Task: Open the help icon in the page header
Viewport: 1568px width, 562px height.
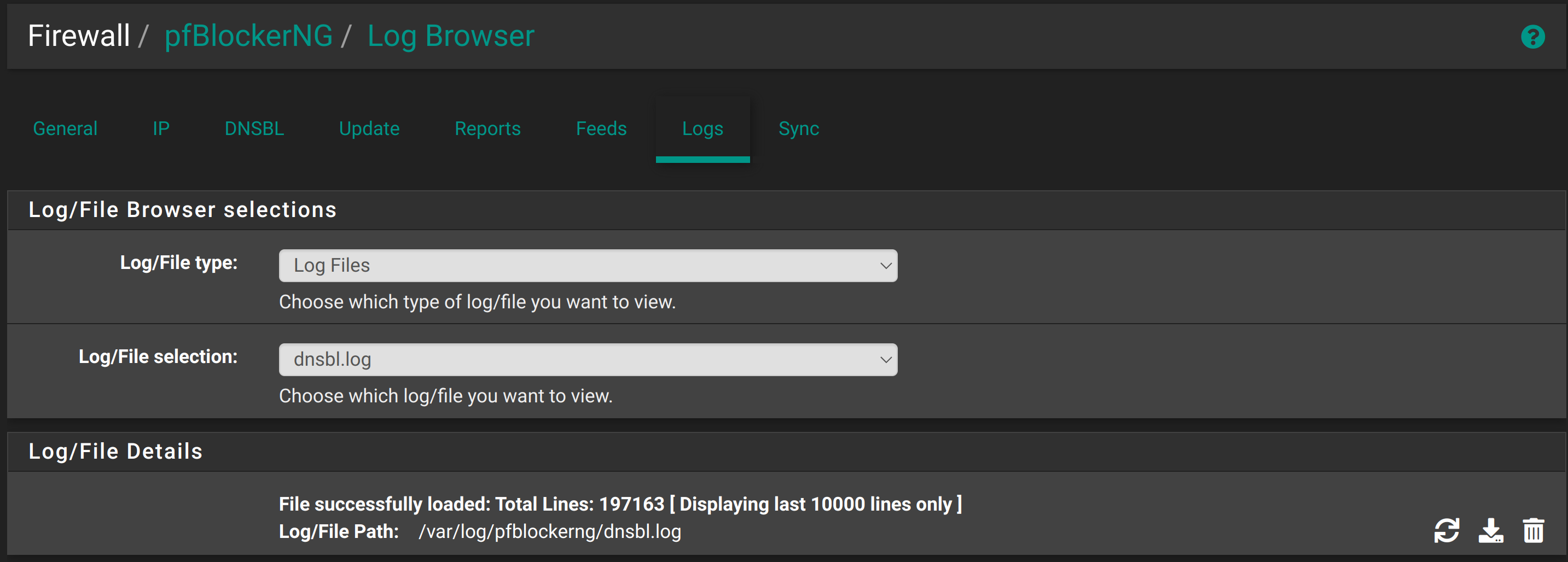Action: tap(1532, 37)
